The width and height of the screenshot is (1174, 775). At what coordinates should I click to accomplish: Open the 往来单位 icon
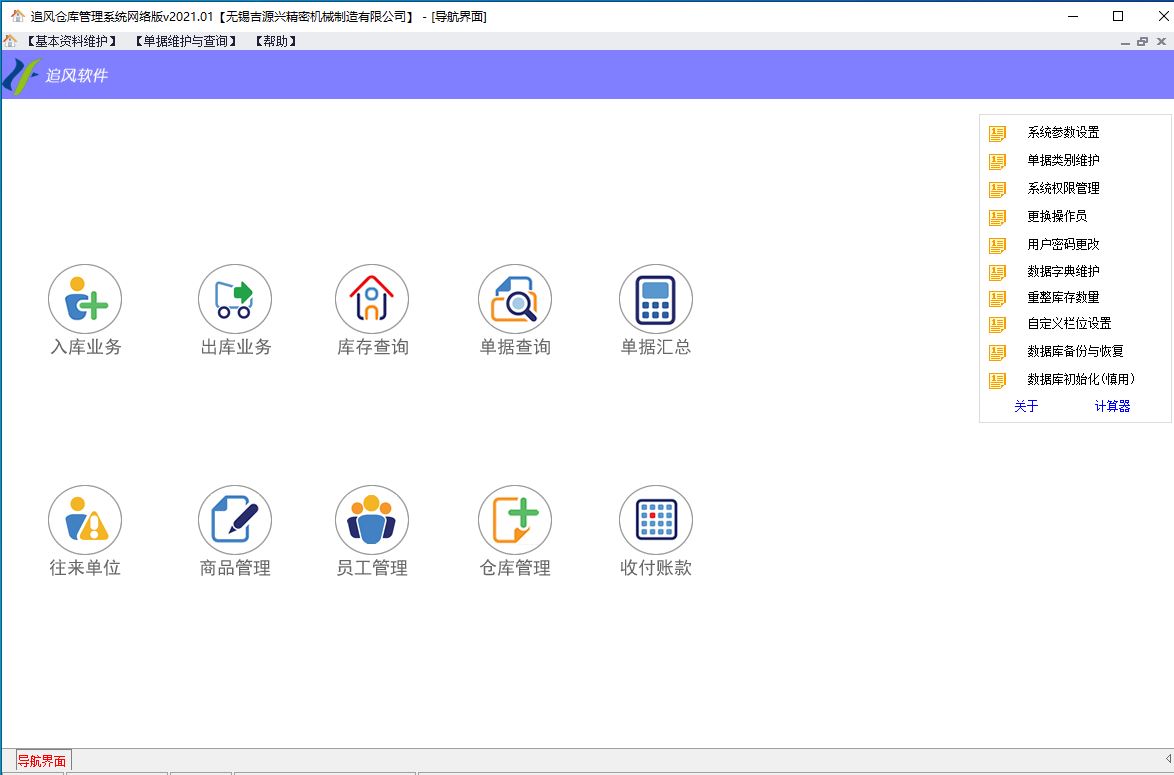pyautogui.click(x=85, y=520)
